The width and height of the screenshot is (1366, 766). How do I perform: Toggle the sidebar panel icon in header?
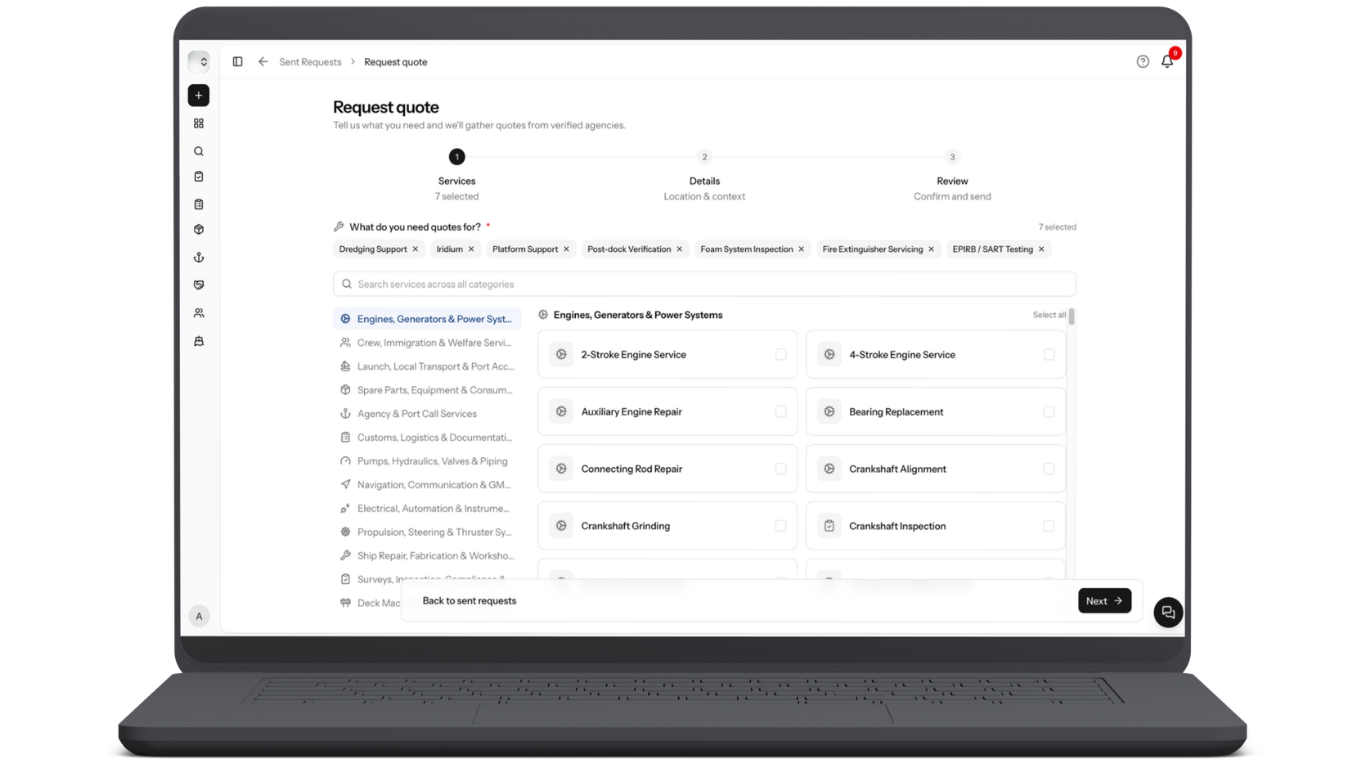click(x=238, y=62)
